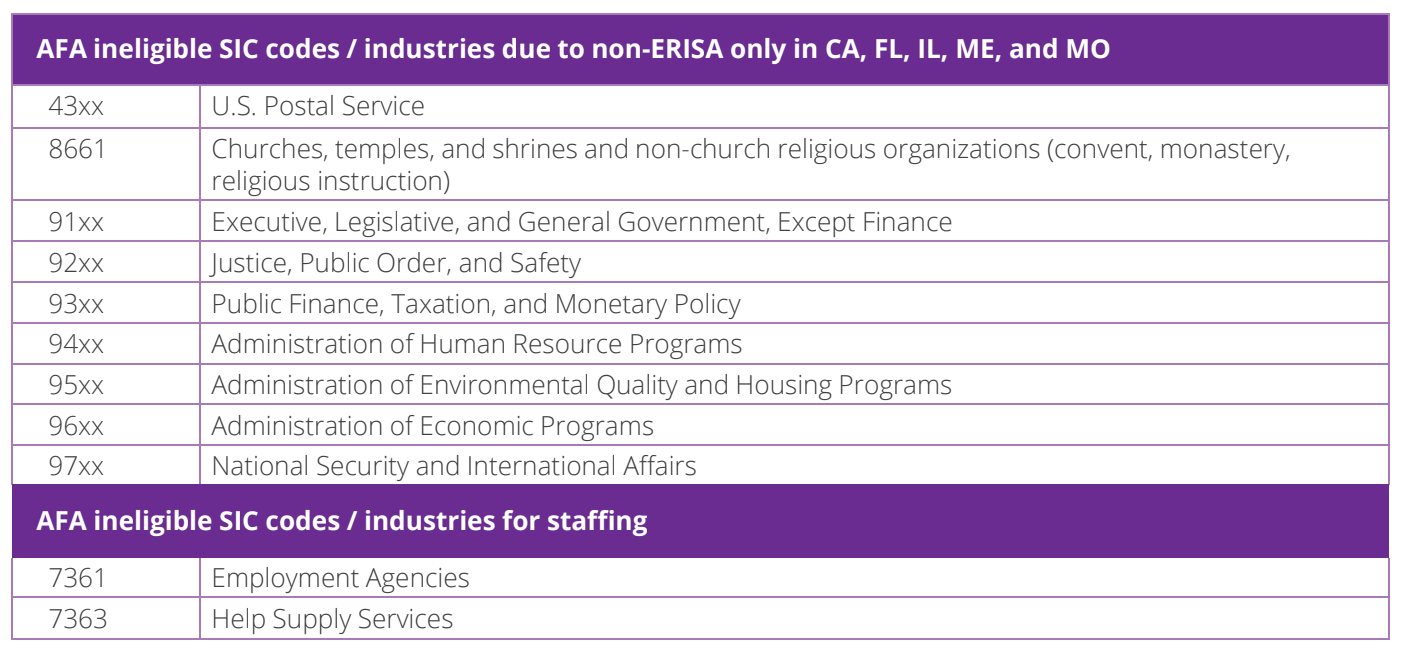Screen dimensions: 1408x652
Task: Click the 93xx code cell
Action: point(76,304)
